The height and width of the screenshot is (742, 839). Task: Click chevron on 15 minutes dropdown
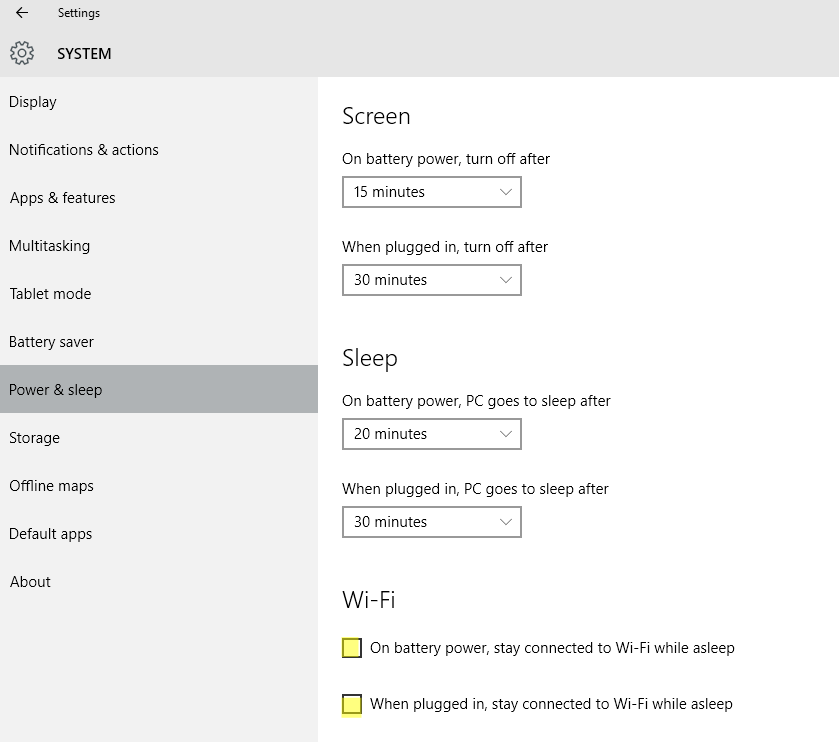pos(506,192)
